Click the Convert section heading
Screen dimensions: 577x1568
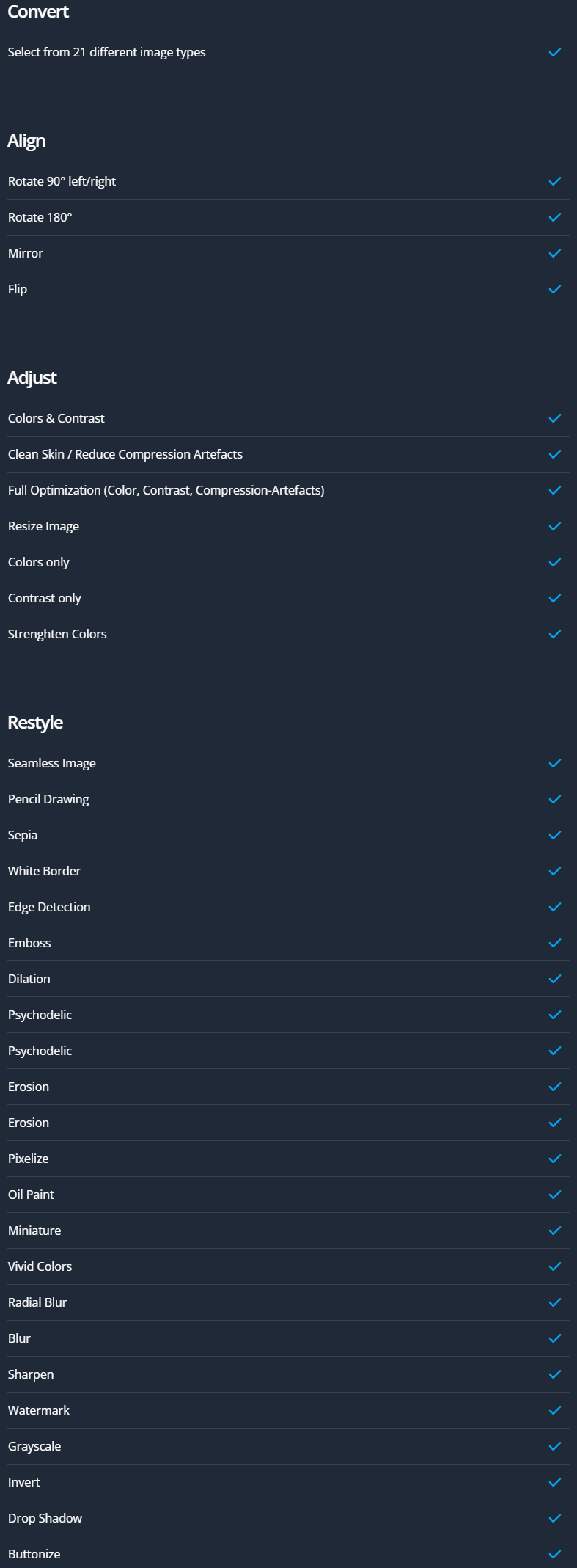tap(38, 12)
